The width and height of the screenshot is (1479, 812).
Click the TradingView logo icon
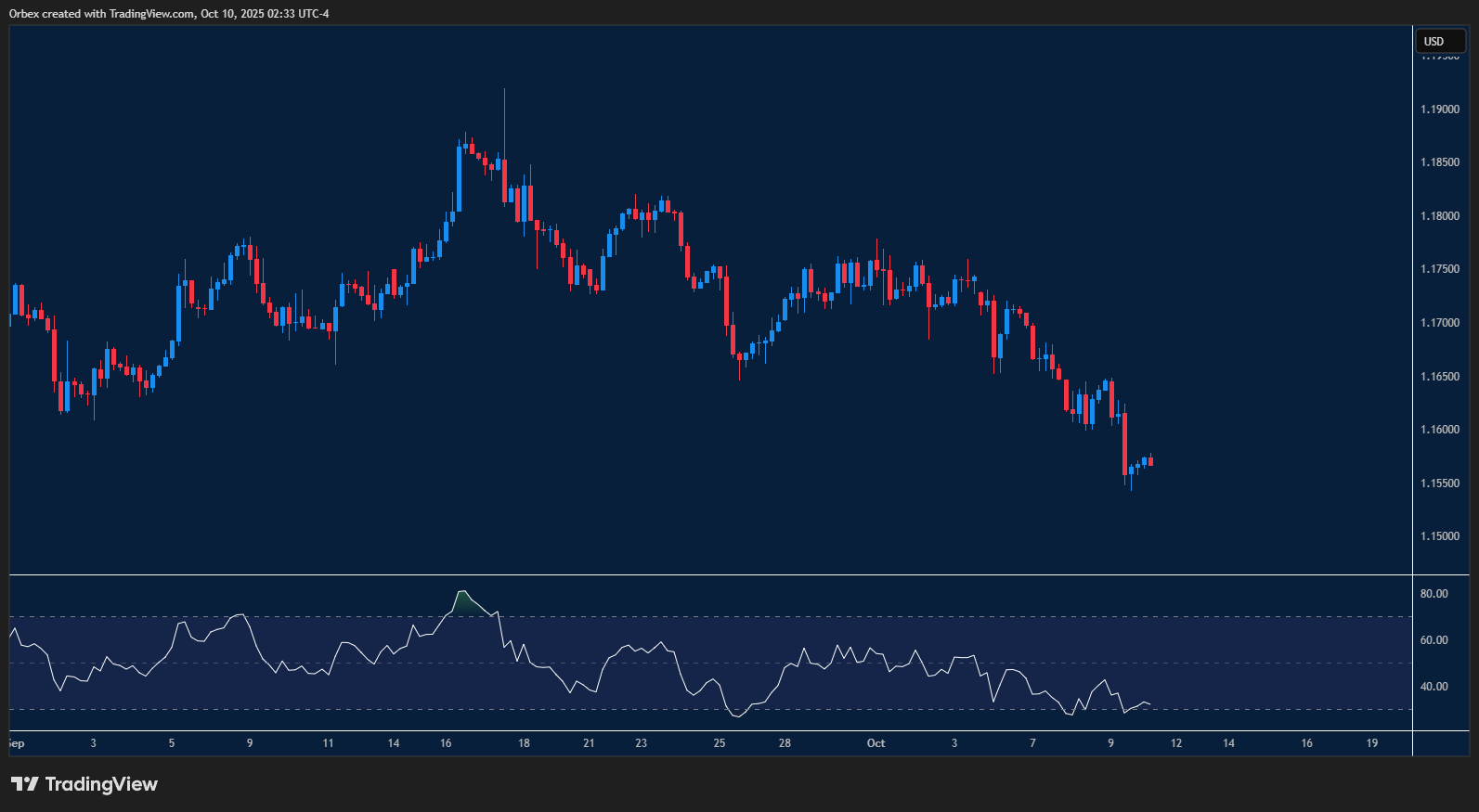tap(25, 784)
